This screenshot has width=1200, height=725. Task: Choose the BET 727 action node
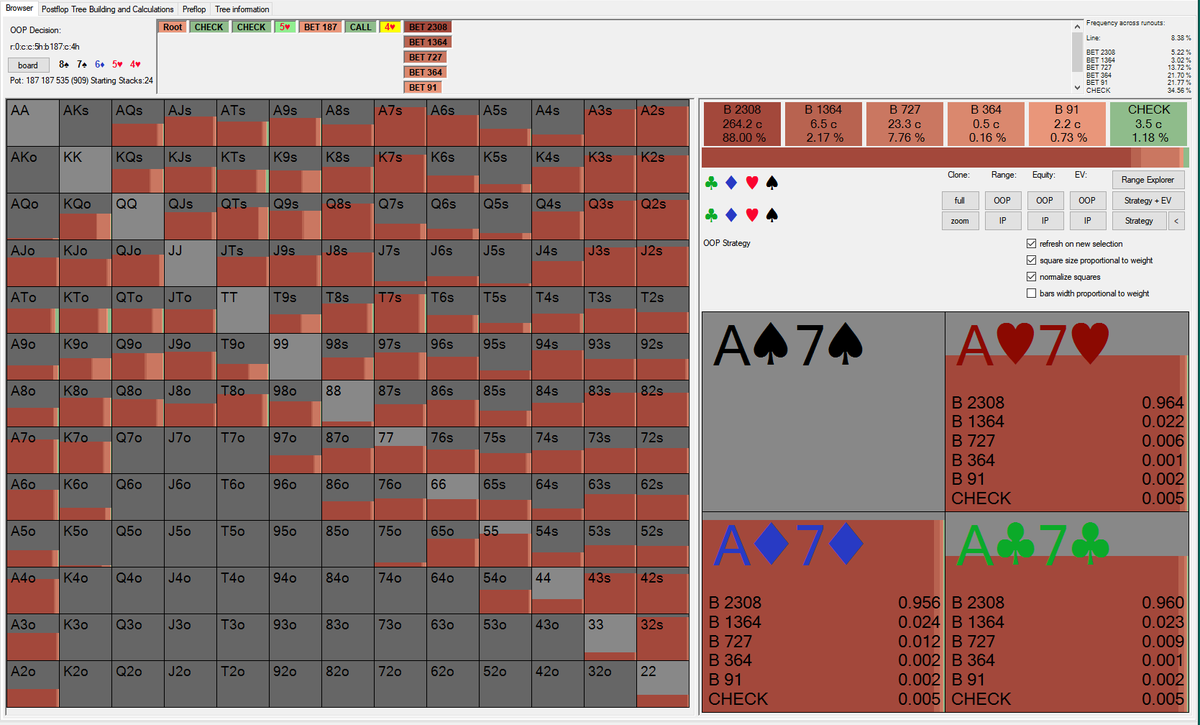pos(426,57)
